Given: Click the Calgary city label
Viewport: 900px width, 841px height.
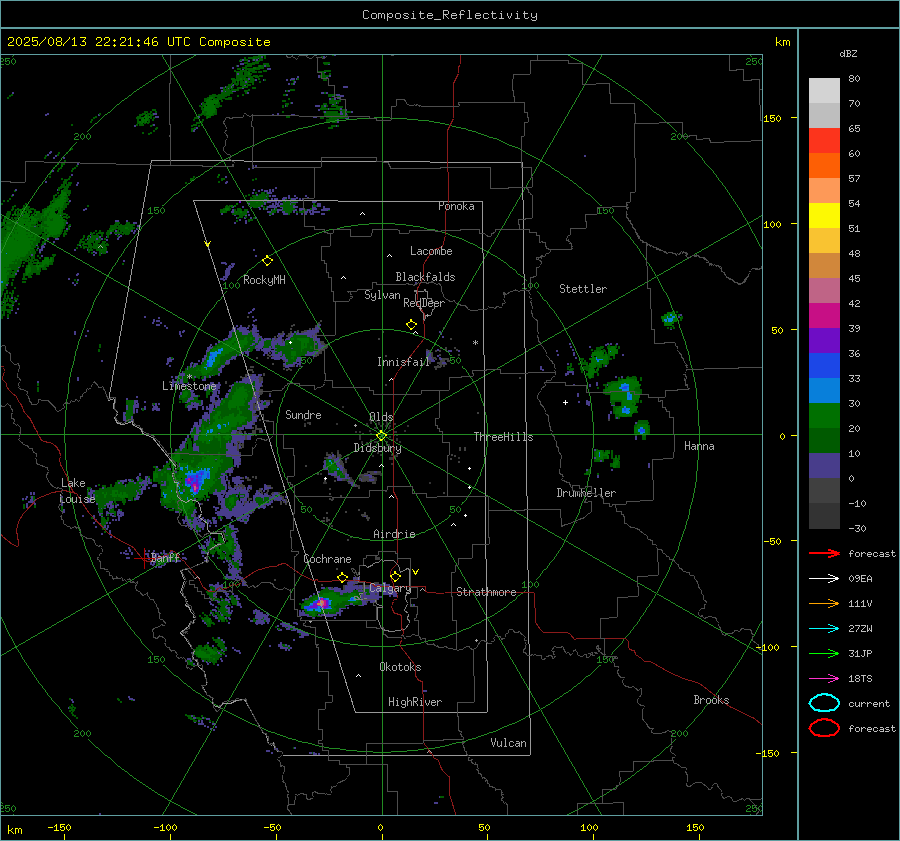Looking at the screenshot, I should pos(390,588).
